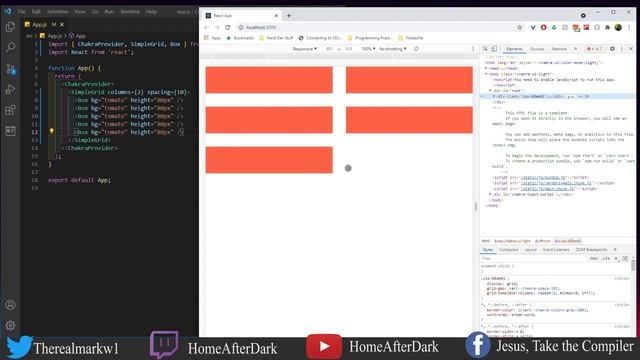
Task: Activate DevTools inspect element picker
Action: (485, 49)
